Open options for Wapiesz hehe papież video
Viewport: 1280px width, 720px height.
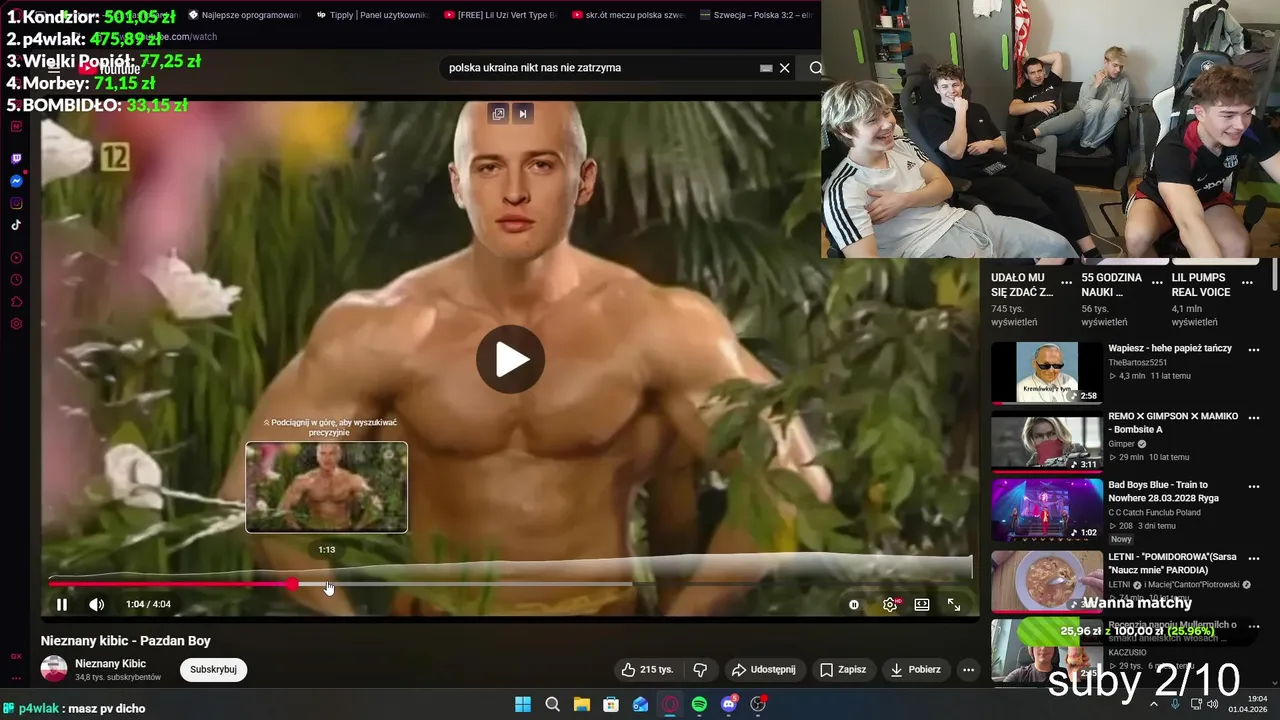[1254, 350]
